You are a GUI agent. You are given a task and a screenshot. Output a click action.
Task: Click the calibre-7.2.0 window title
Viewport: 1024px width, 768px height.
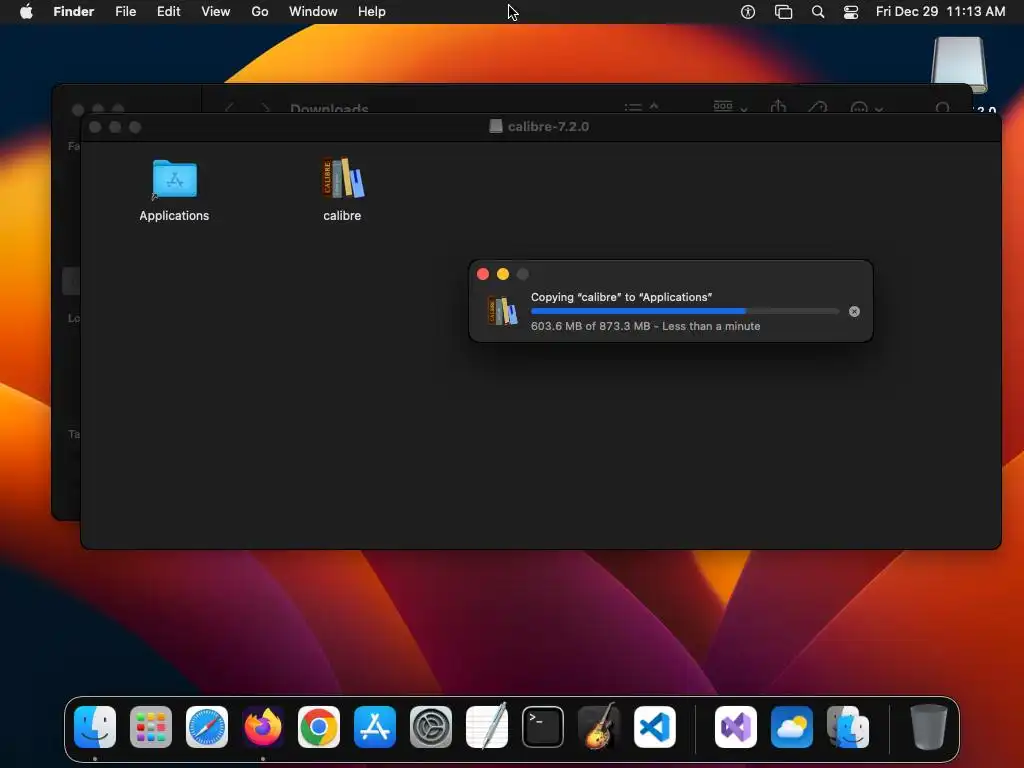tap(548, 127)
